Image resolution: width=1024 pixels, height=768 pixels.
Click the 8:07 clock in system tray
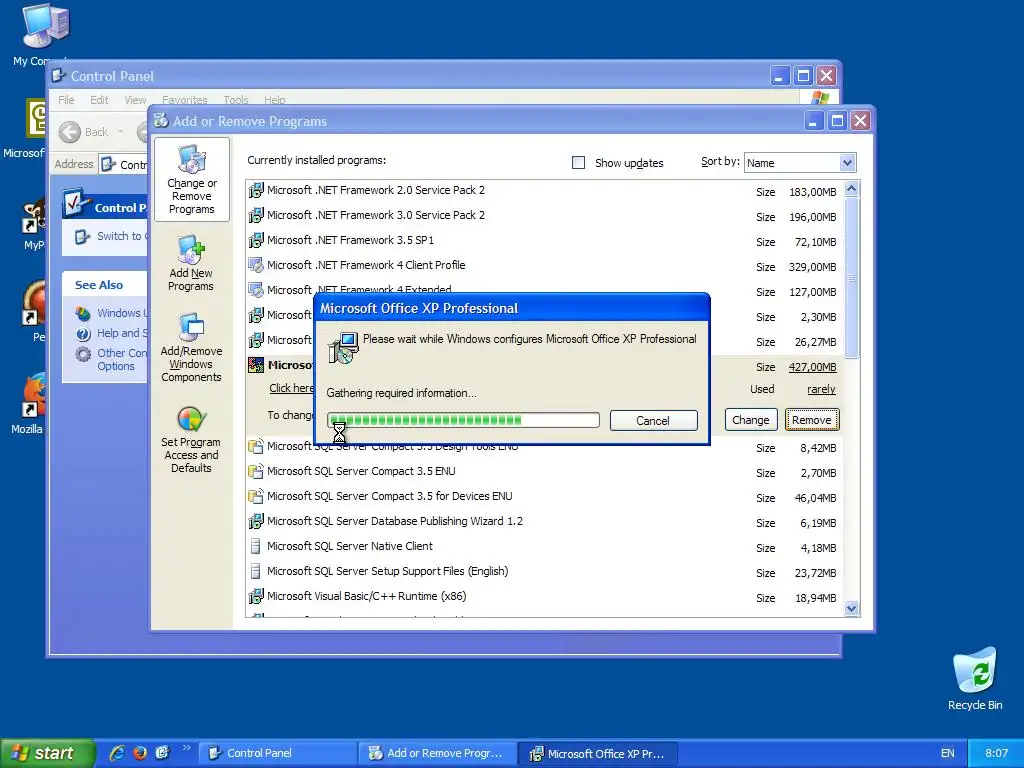(996, 753)
